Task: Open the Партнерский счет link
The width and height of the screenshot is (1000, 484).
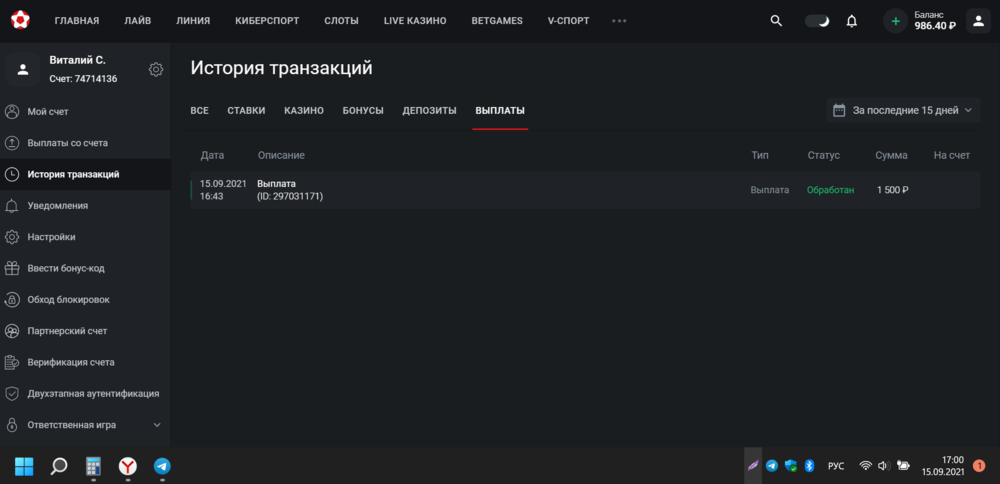Action: coord(67,331)
